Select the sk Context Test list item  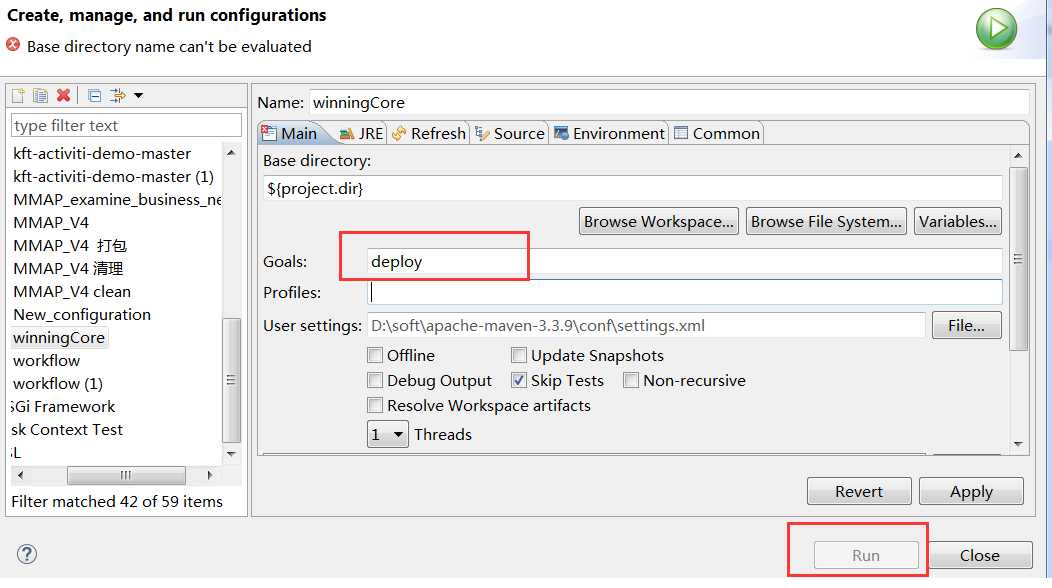click(67, 429)
